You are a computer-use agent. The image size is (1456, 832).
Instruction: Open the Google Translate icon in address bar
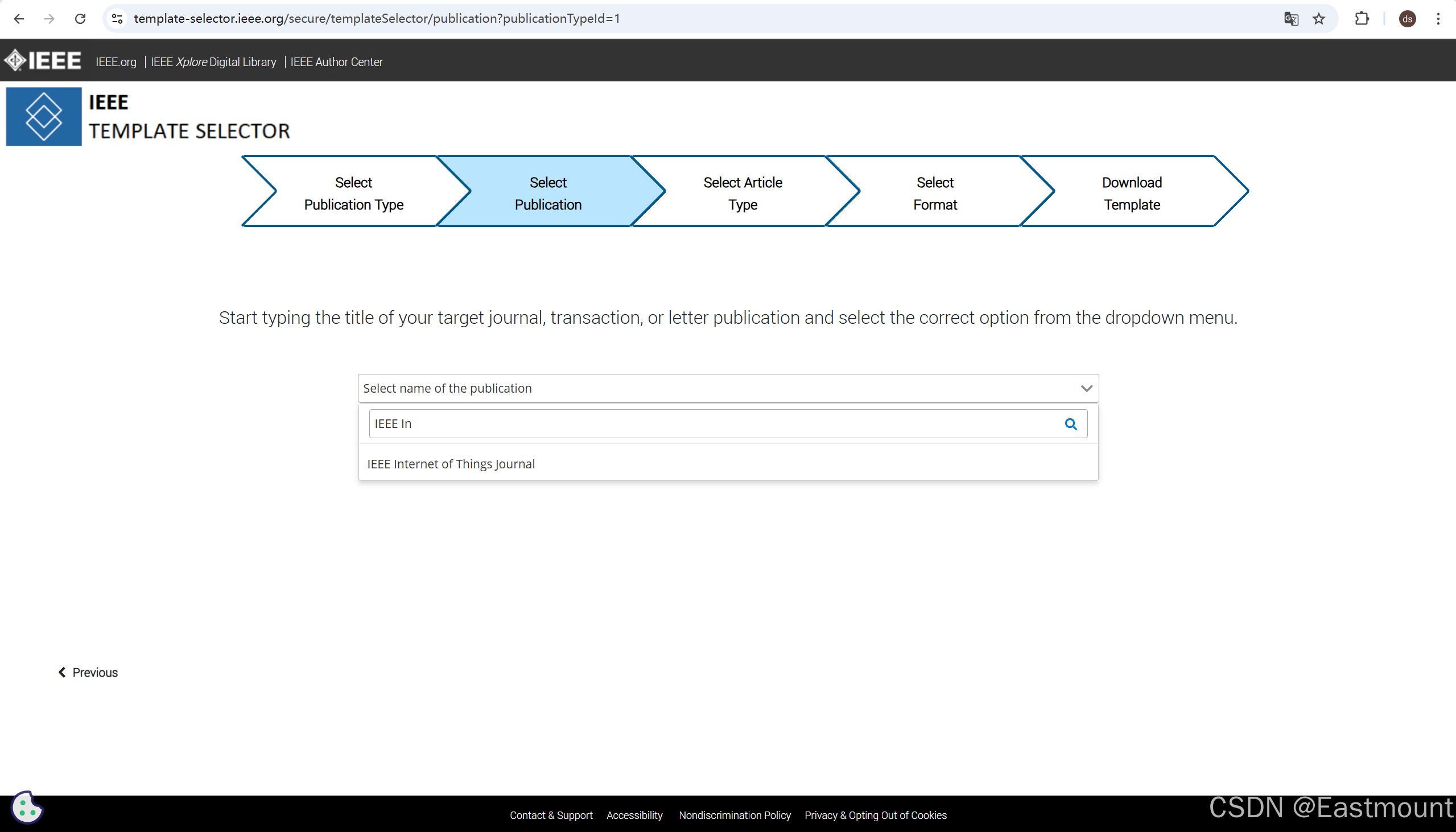1291,19
